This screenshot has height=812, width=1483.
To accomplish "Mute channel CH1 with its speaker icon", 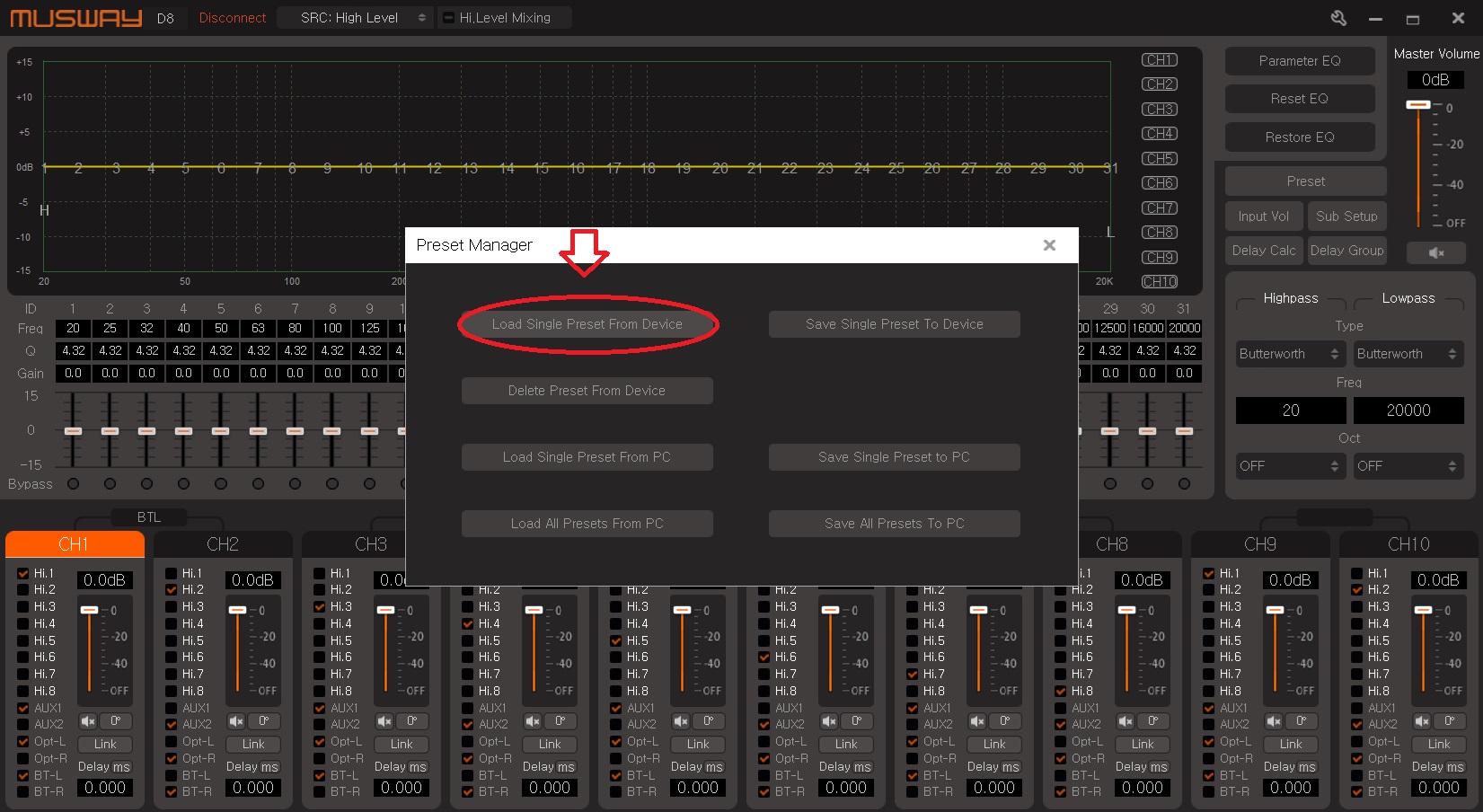I will point(88,721).
